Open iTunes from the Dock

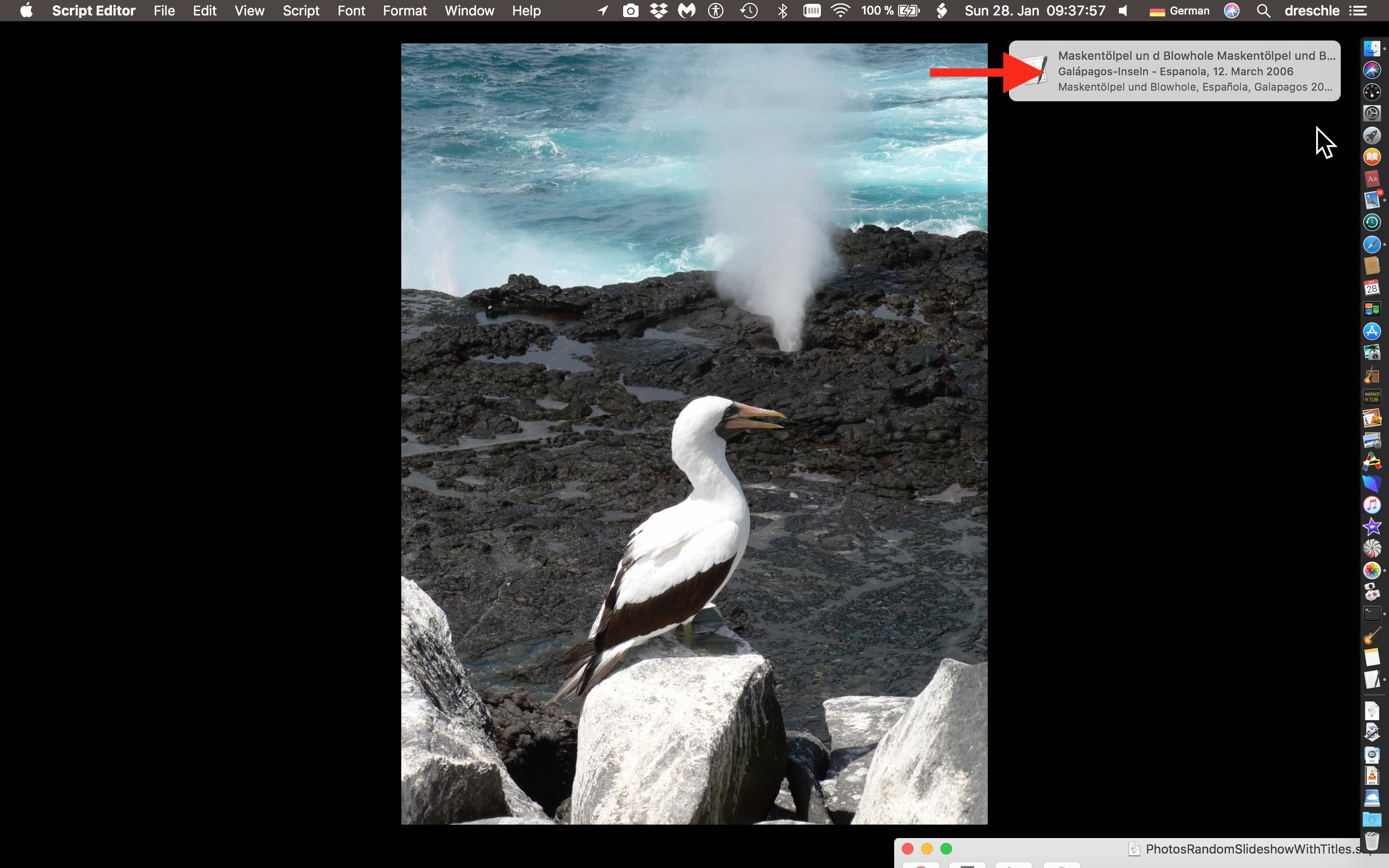click(x=1372, y=504)
